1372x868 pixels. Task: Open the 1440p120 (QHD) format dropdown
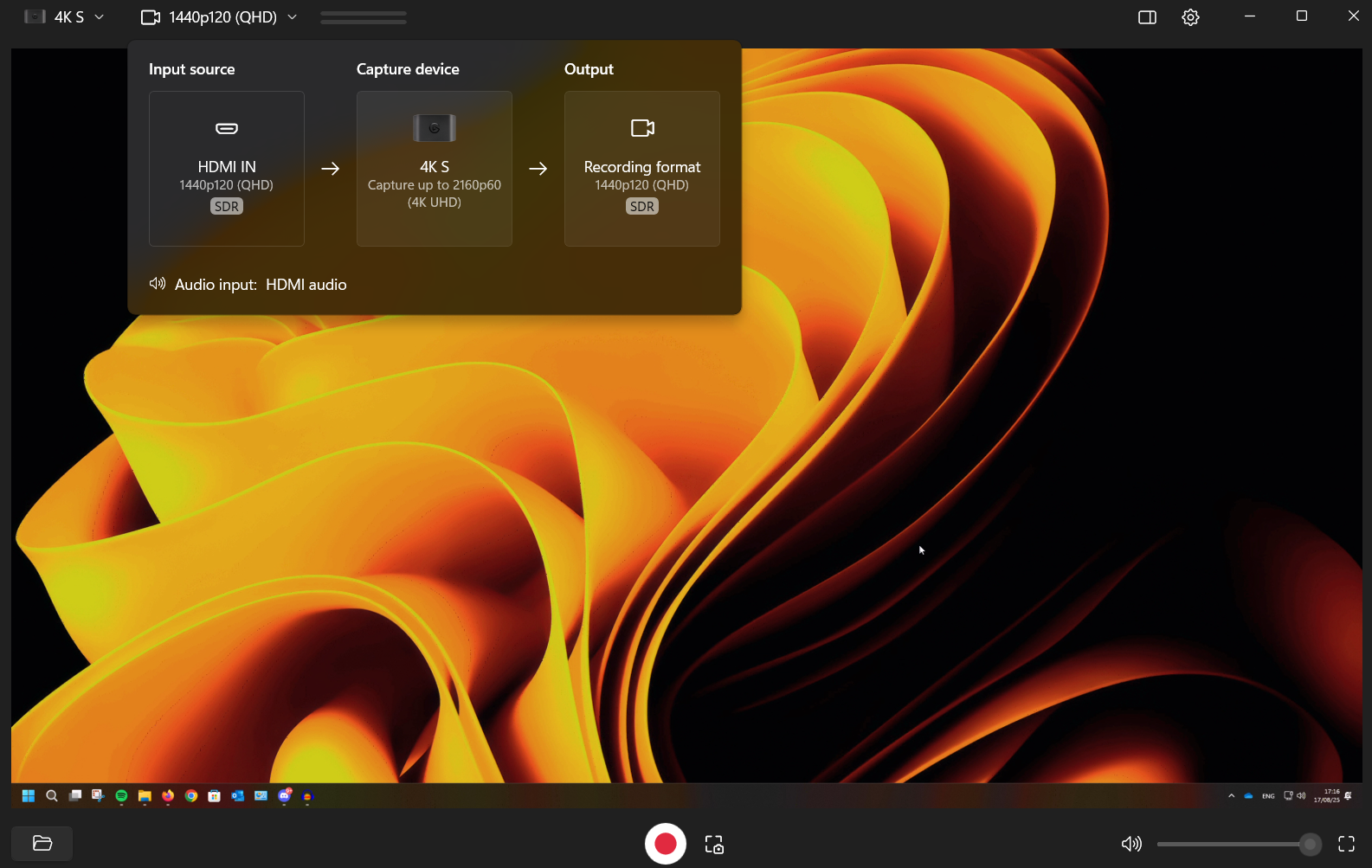(219, 17)
